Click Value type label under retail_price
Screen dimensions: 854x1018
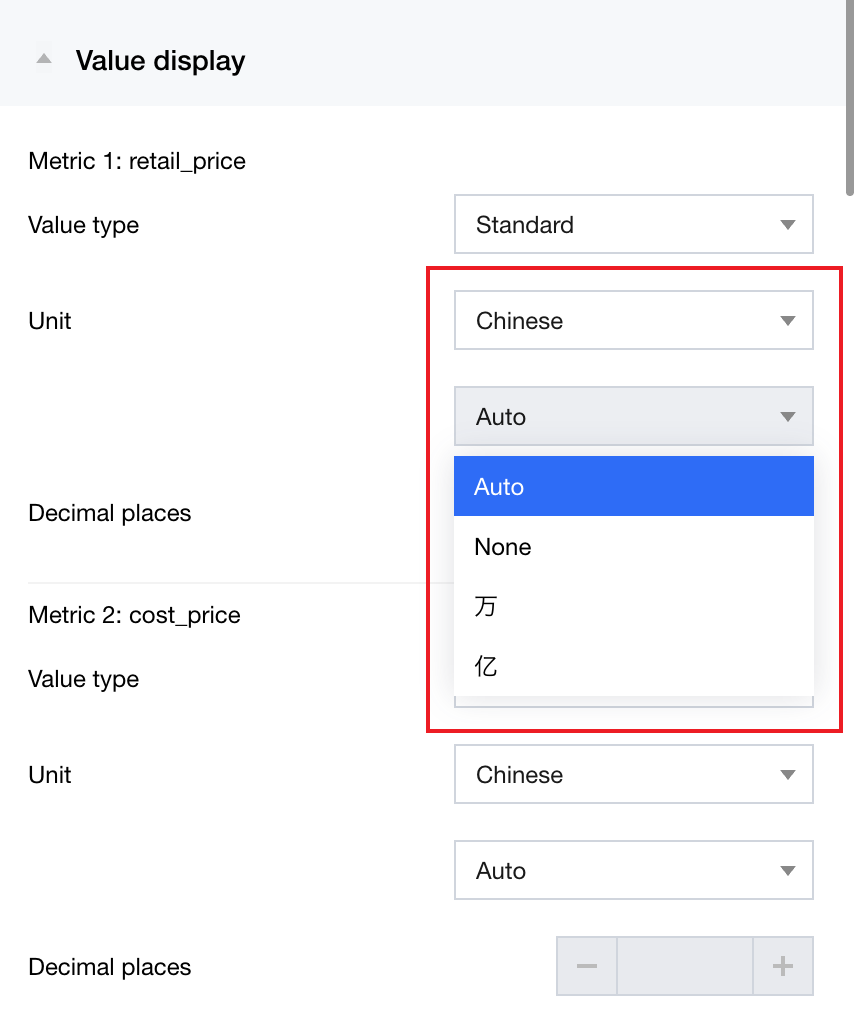point(83,225)
